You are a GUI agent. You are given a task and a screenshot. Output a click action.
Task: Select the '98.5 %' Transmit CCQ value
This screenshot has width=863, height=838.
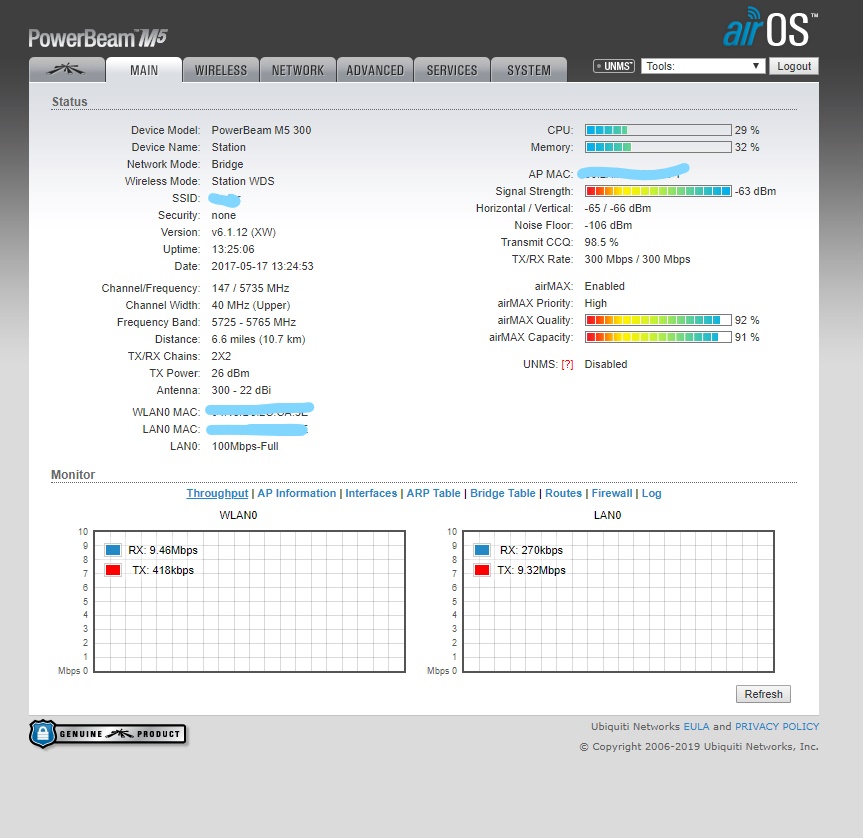point(601,243)
